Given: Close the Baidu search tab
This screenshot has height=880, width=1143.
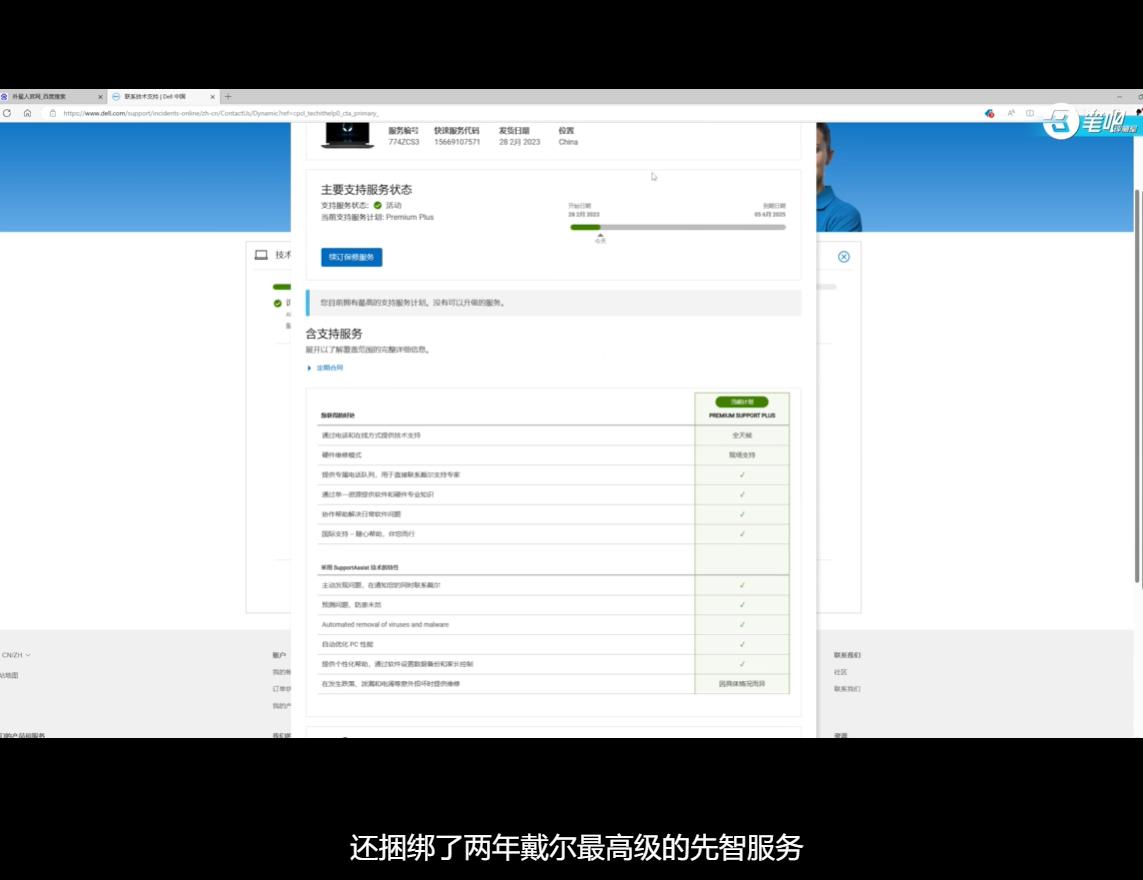Looking at the screenshot, I should tap(101, 96).
